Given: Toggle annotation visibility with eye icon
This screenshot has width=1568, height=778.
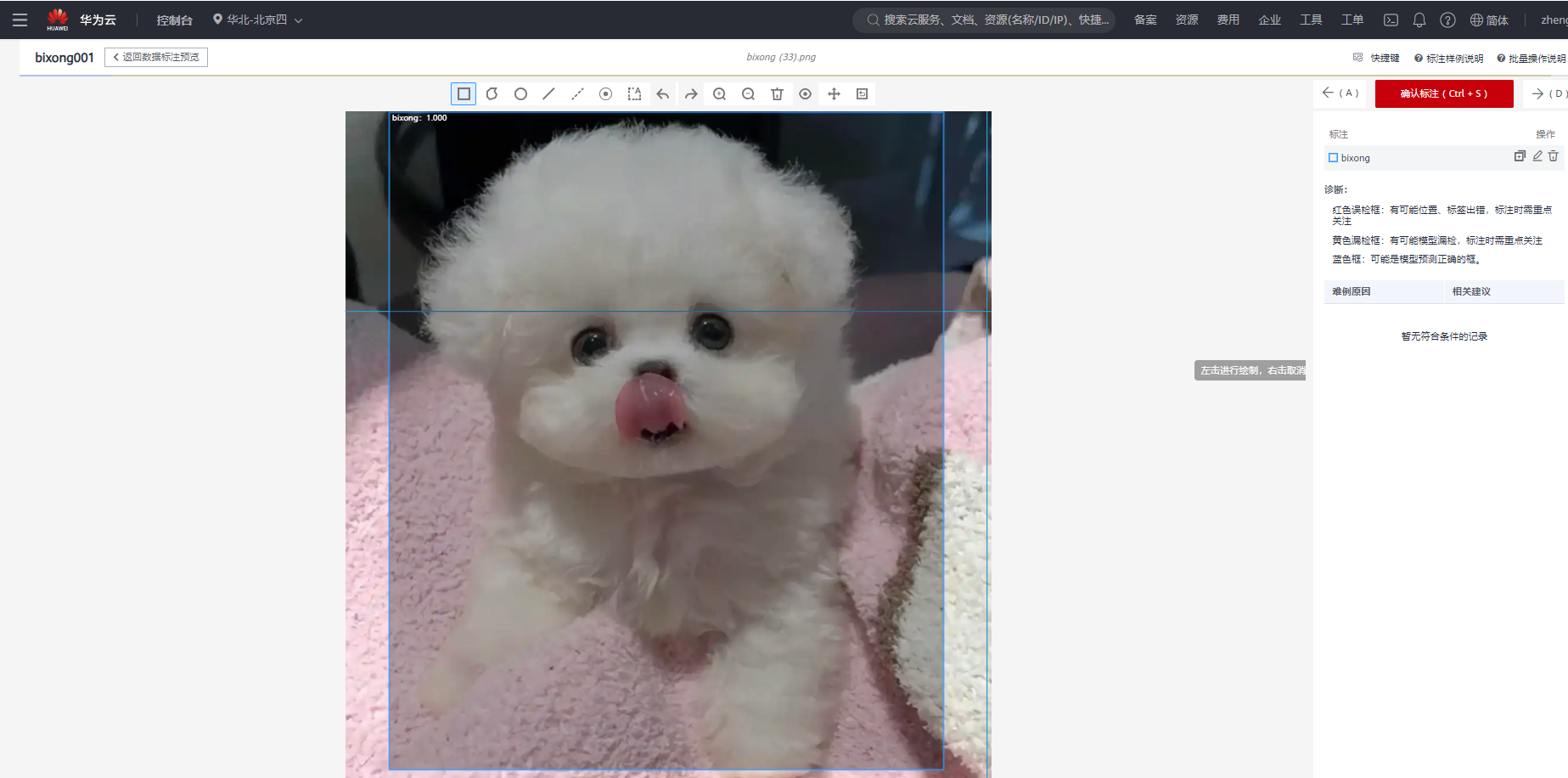Looking at the screenshot, I should tap(805, 94).
